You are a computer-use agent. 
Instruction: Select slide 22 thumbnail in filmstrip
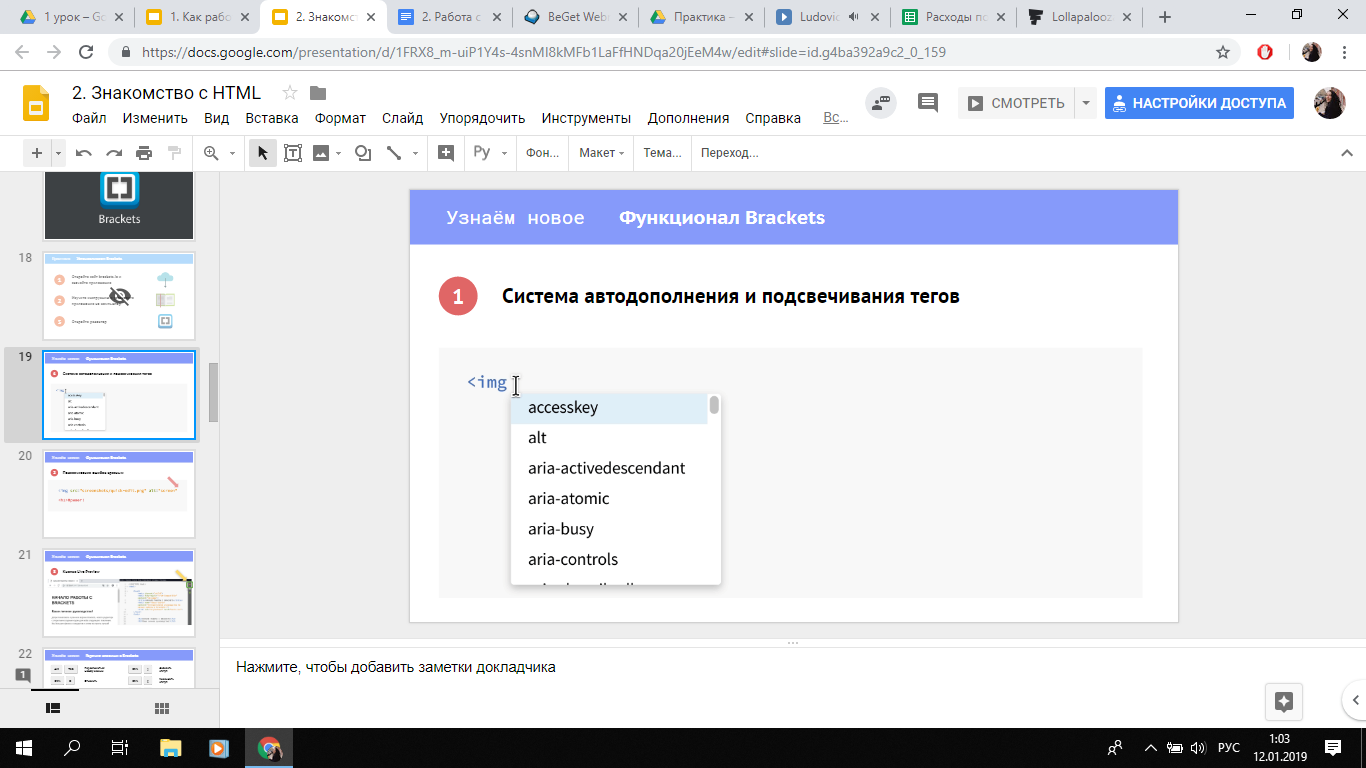click(x=119, y=667)
